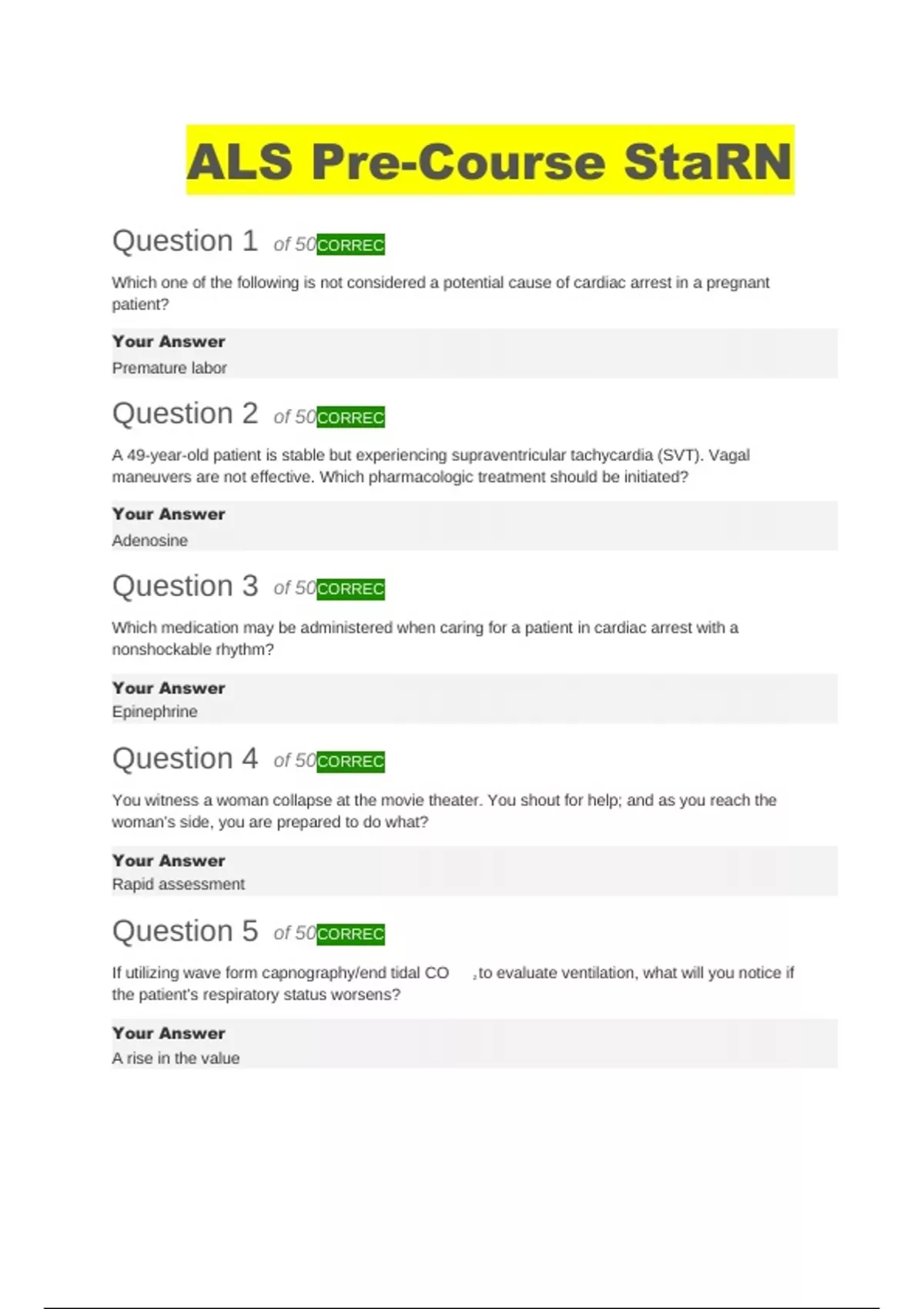Screen dimensions: 924x1309
Task: Click the Question 4 heading
Action: click(x=185, y=758)
